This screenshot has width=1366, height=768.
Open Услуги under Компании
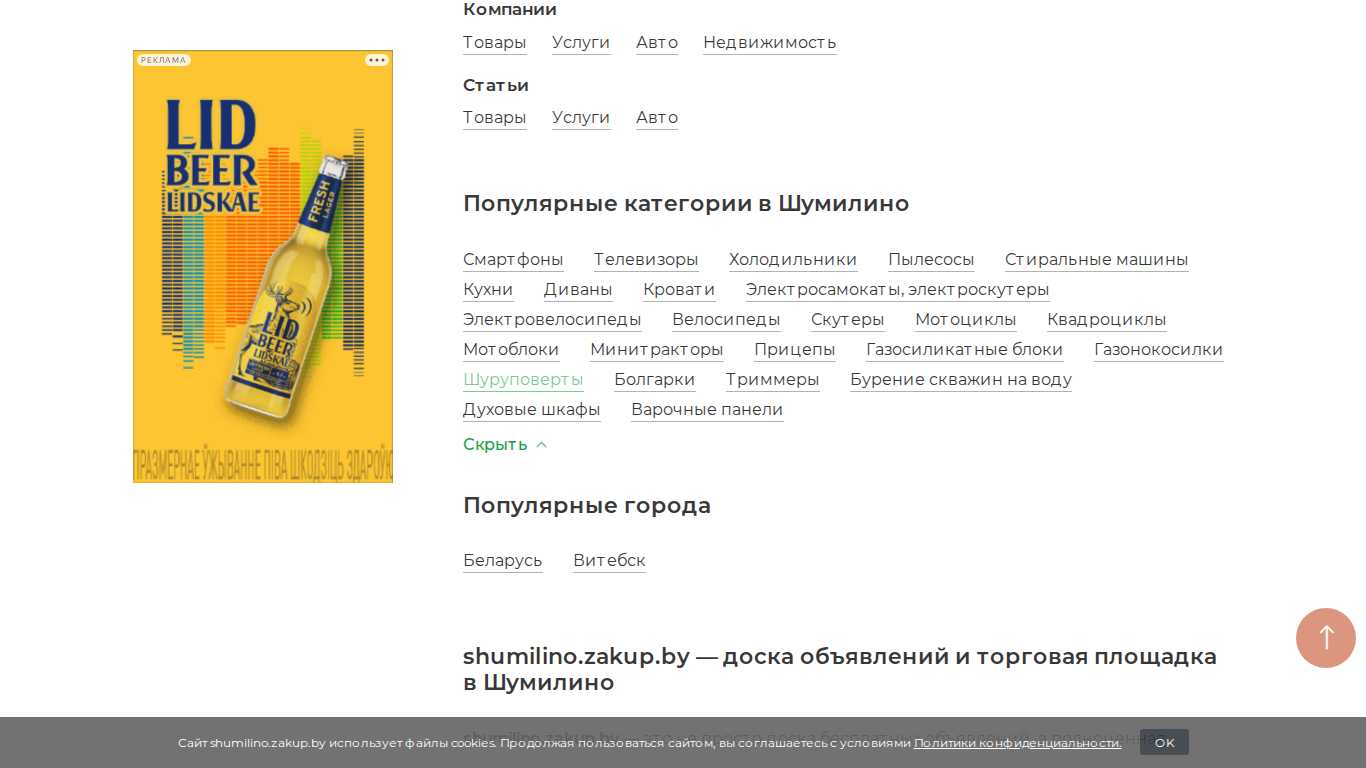click(x=581, y=42)
